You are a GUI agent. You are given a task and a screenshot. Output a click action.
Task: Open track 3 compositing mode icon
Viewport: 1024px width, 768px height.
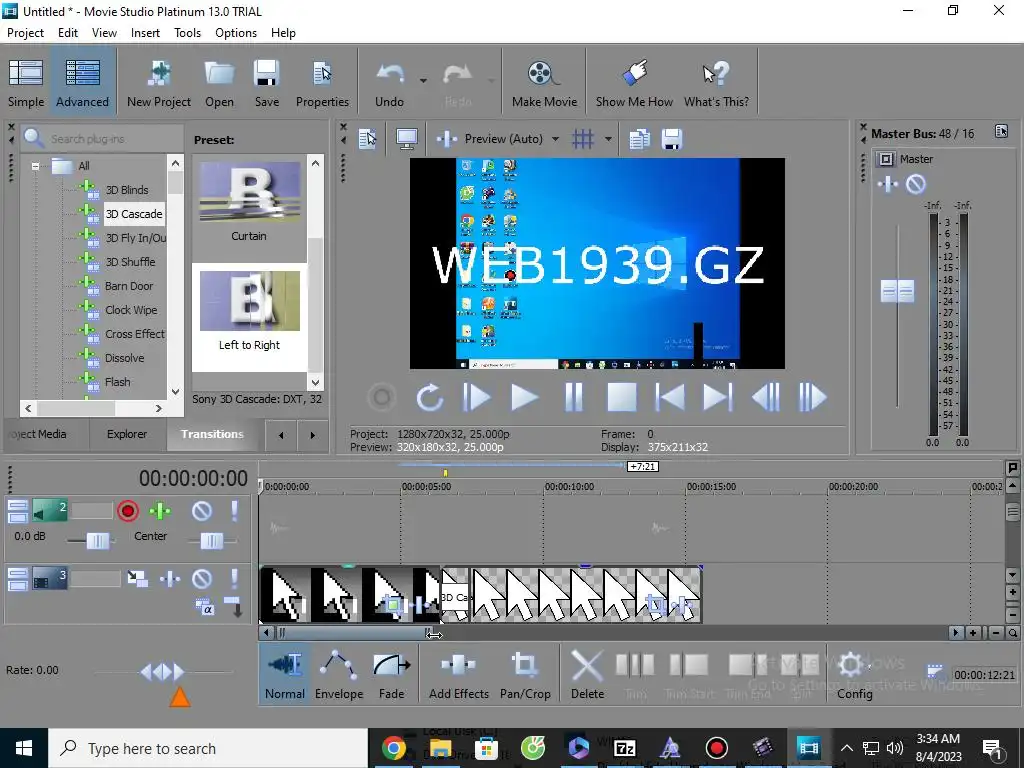click(x=137, y=579)
